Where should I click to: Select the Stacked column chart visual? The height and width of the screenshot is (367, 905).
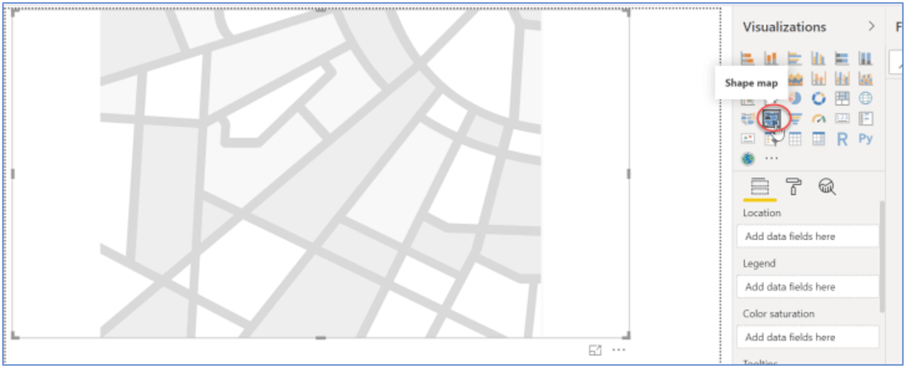pos(771,58)
